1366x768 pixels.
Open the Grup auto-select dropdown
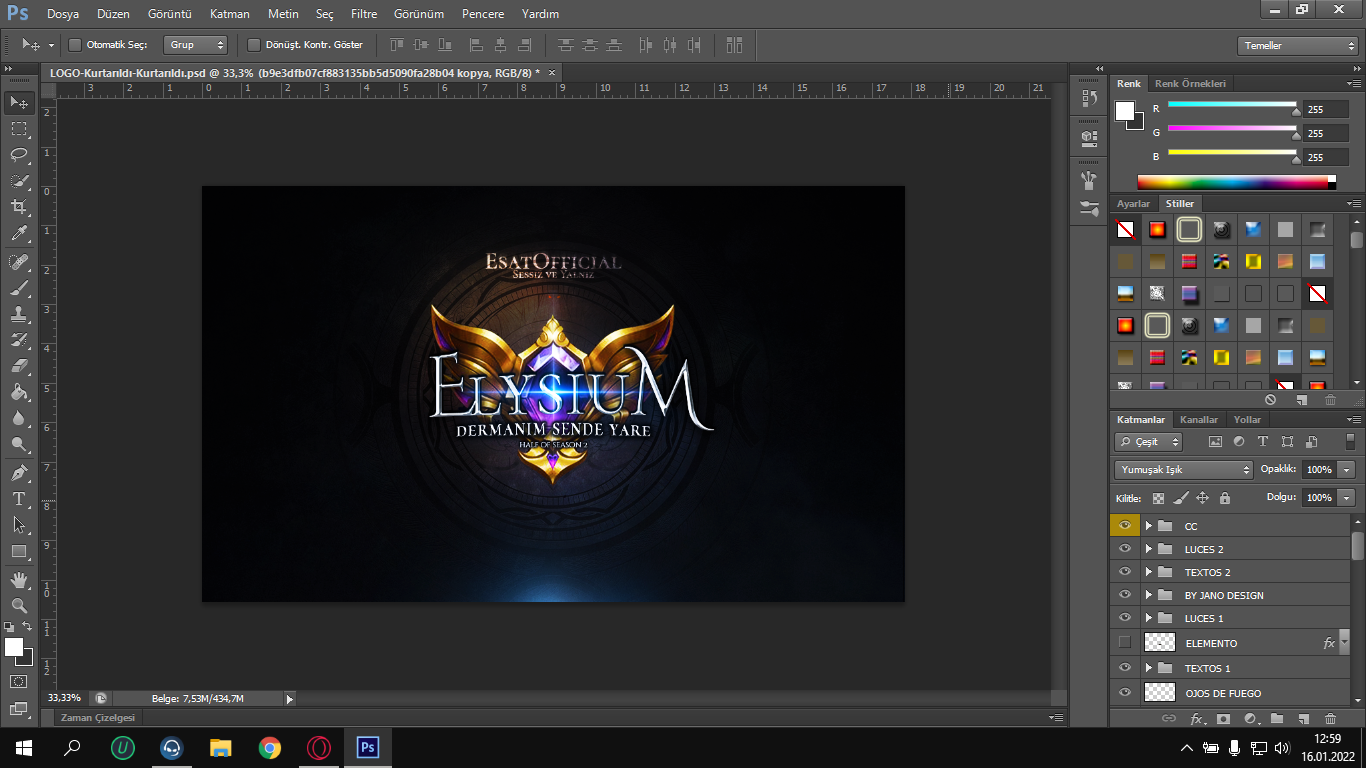click(x=195, y=45)
